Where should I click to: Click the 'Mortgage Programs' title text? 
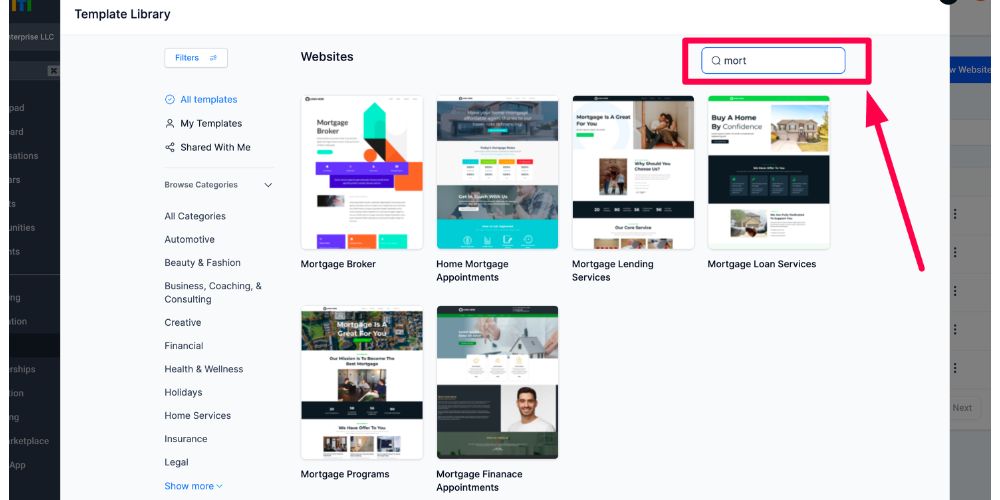[x=345, y=474]
